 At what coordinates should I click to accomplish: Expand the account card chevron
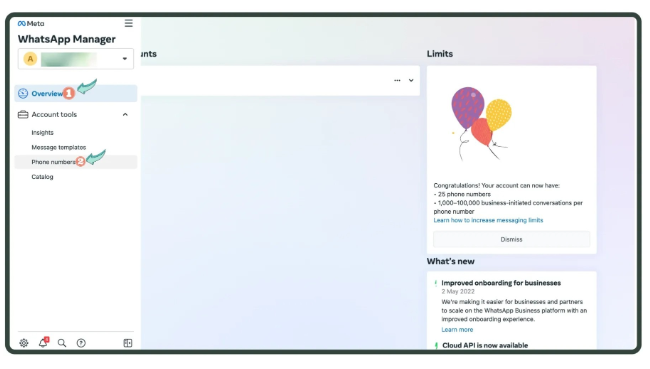pyautogui.click(x=411, y=80)
